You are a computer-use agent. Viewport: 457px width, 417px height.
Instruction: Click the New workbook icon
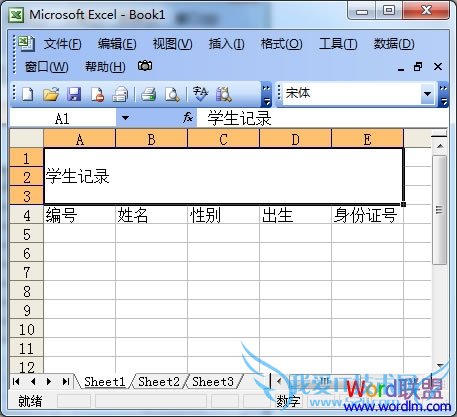27,94
